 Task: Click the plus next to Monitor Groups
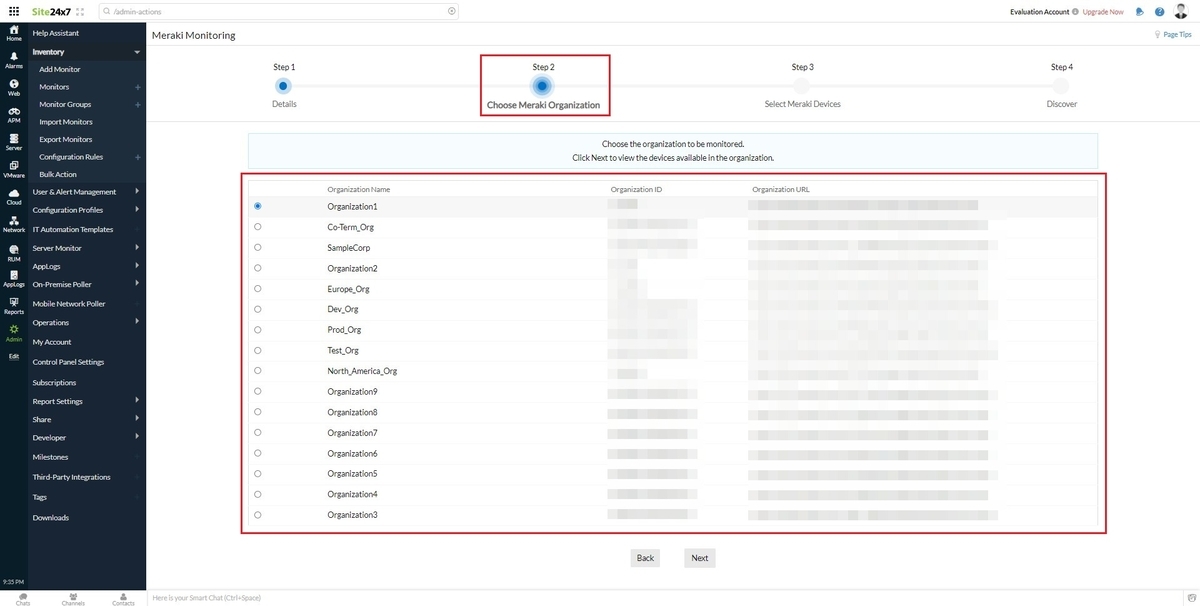point(137,104)
